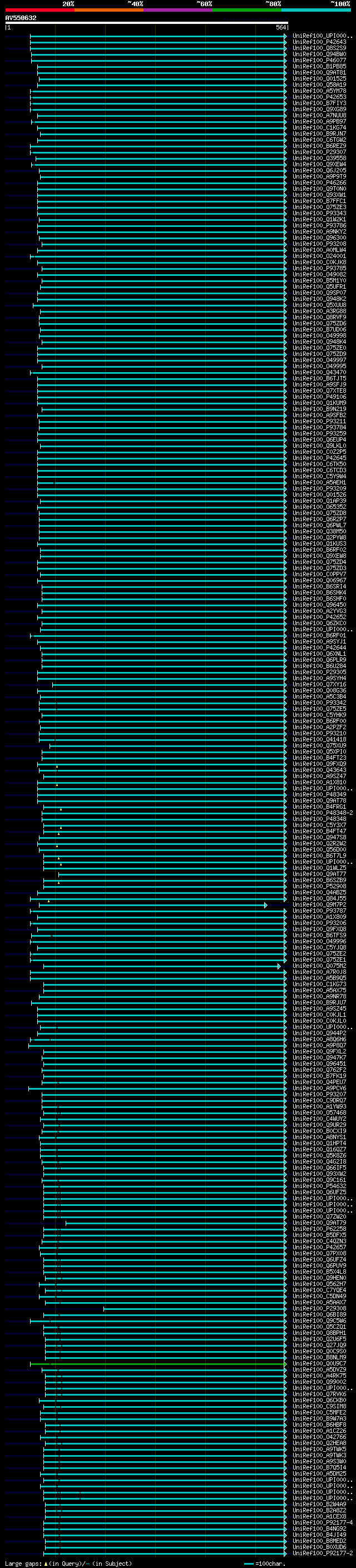
Task: Open hit UniRef100_Q8S2S9
Action: click(319, 49)
